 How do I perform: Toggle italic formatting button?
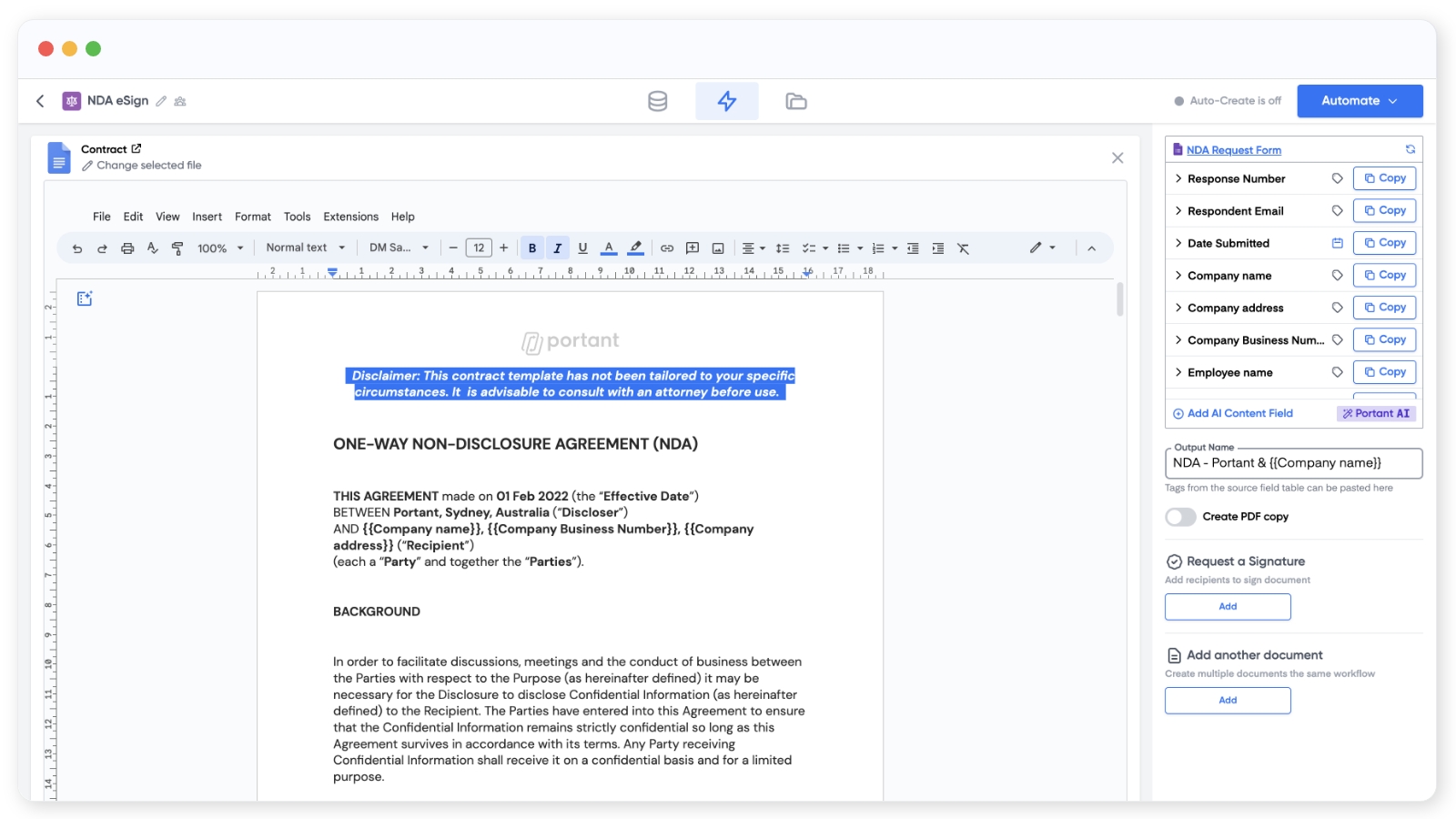[558, 248]
